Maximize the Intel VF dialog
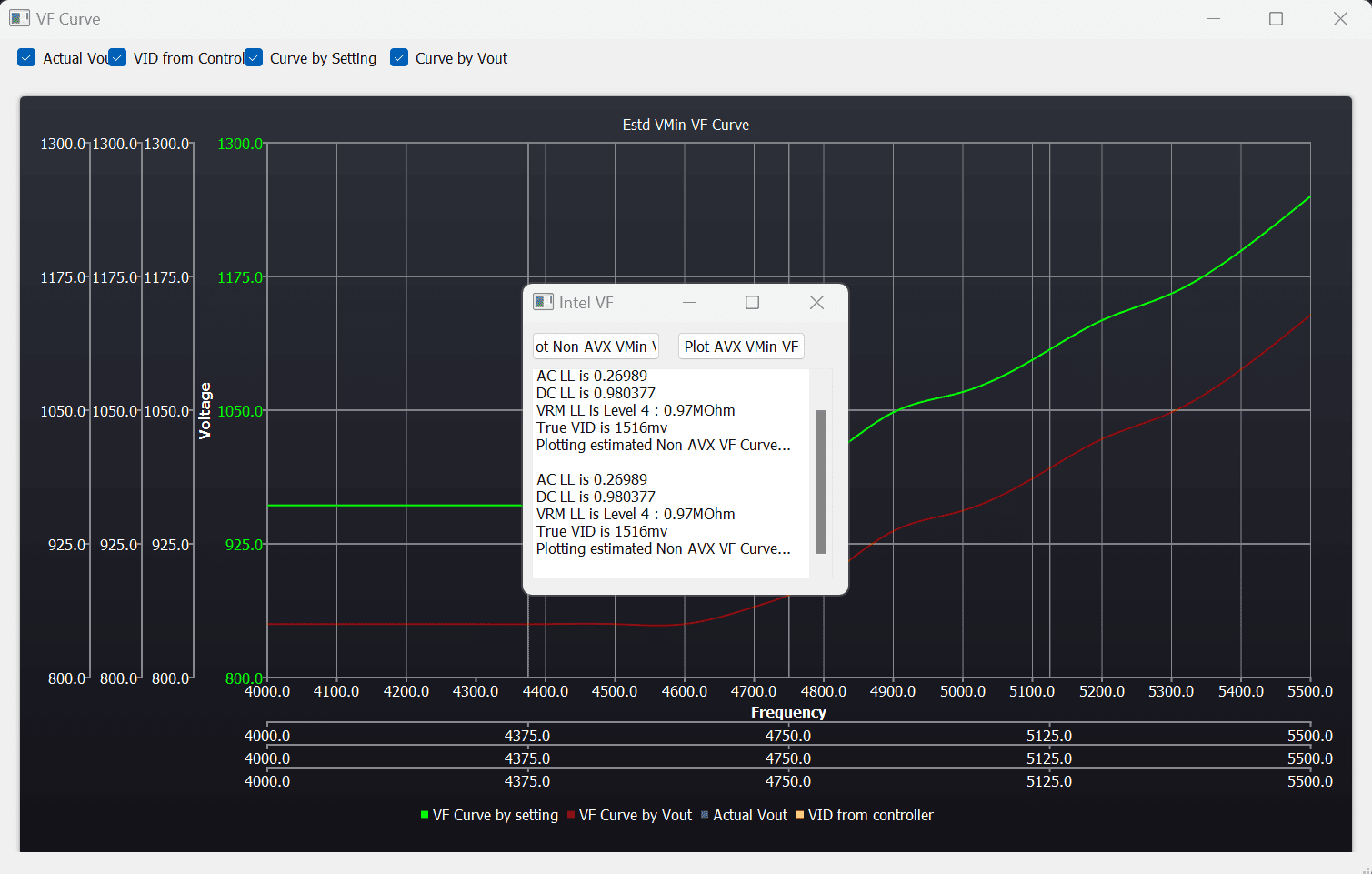1372x874 pixels. click(752, 303)
